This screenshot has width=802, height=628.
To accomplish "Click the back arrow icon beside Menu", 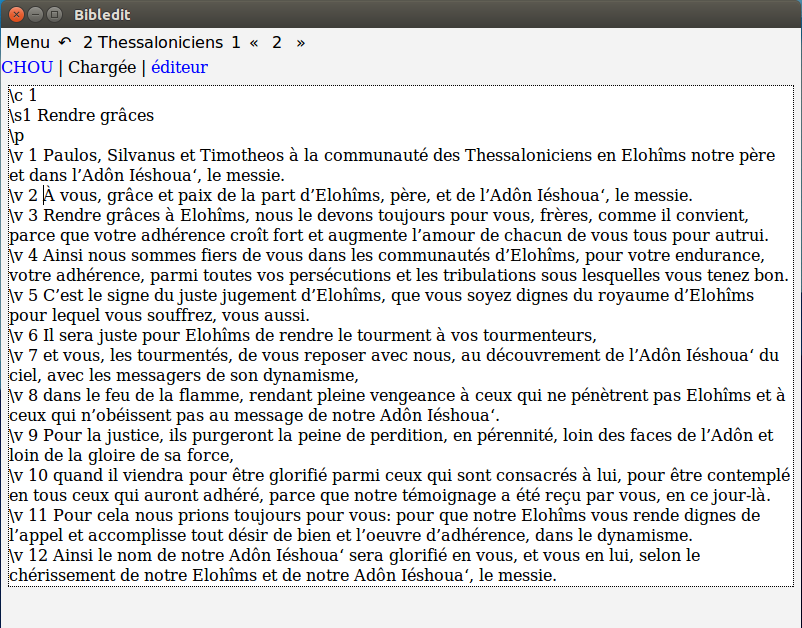I will tap(65, 42).
